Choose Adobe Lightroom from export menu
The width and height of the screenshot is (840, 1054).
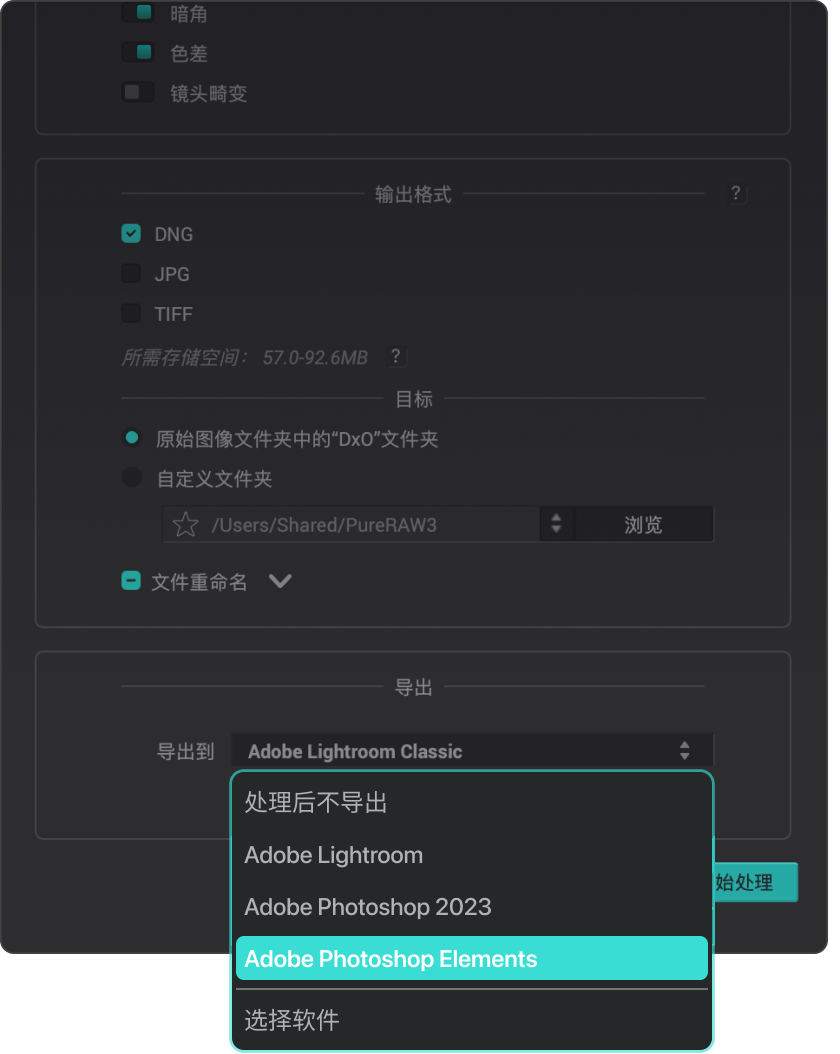pos(472,855)
